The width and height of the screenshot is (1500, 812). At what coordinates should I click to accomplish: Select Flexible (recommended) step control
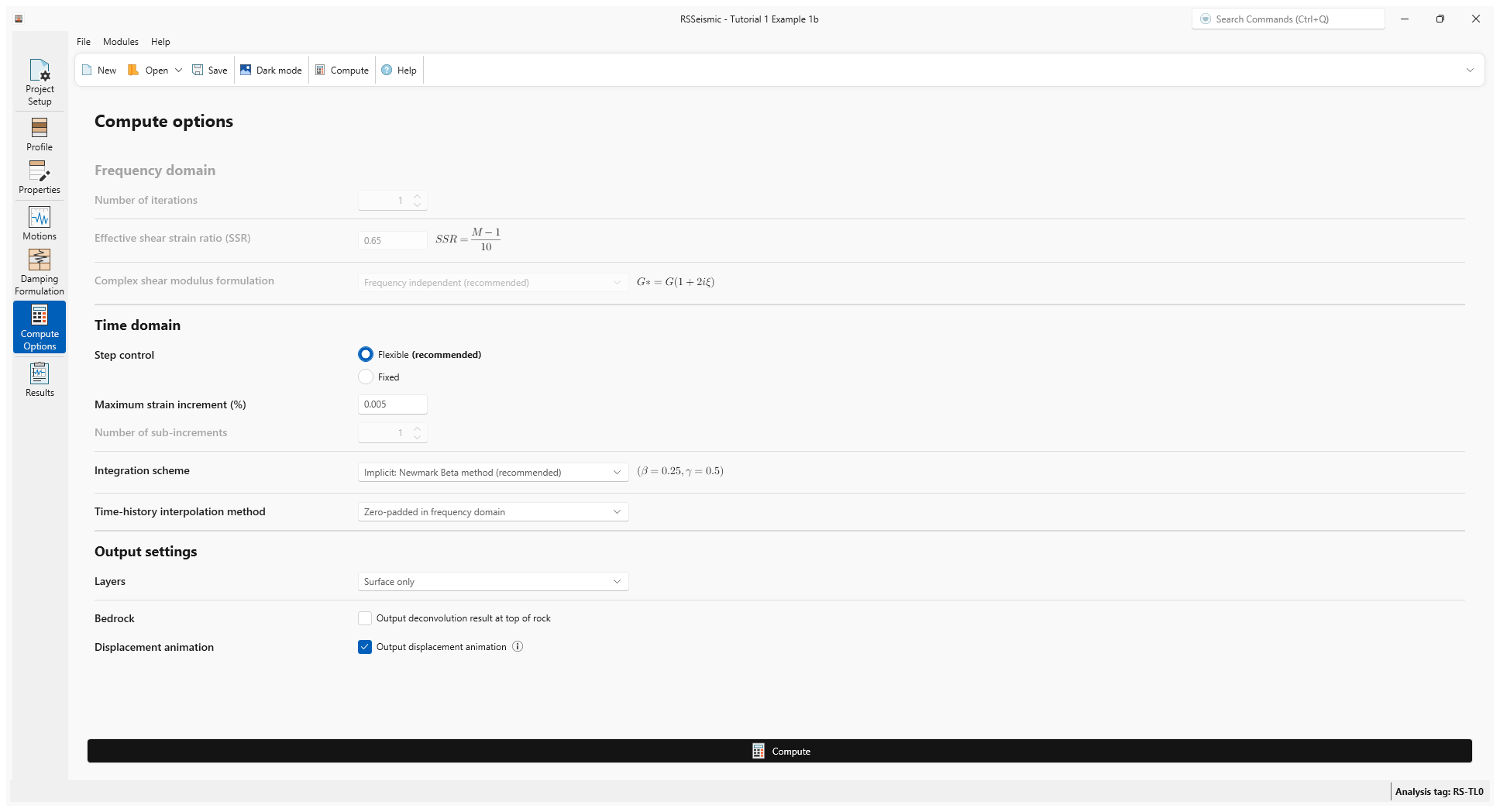coord(366,354)
